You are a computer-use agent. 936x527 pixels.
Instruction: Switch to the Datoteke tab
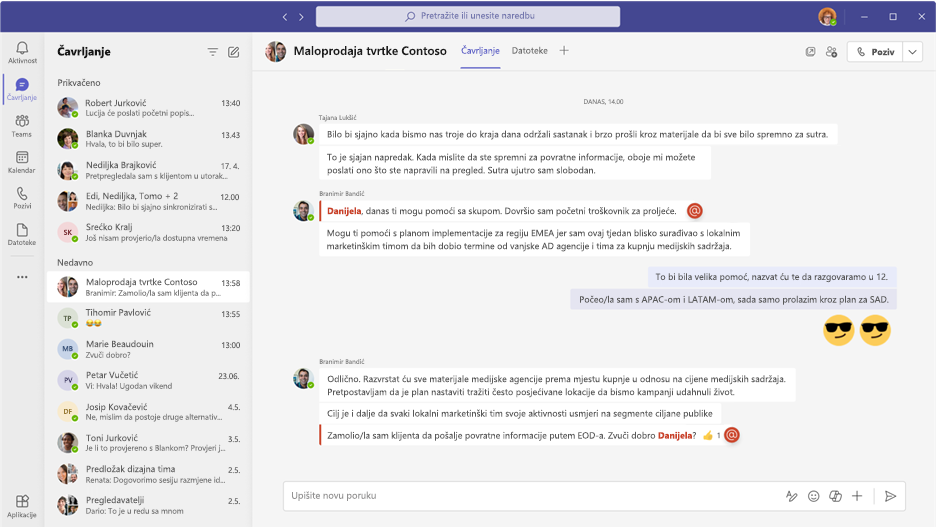coord(529,51)
